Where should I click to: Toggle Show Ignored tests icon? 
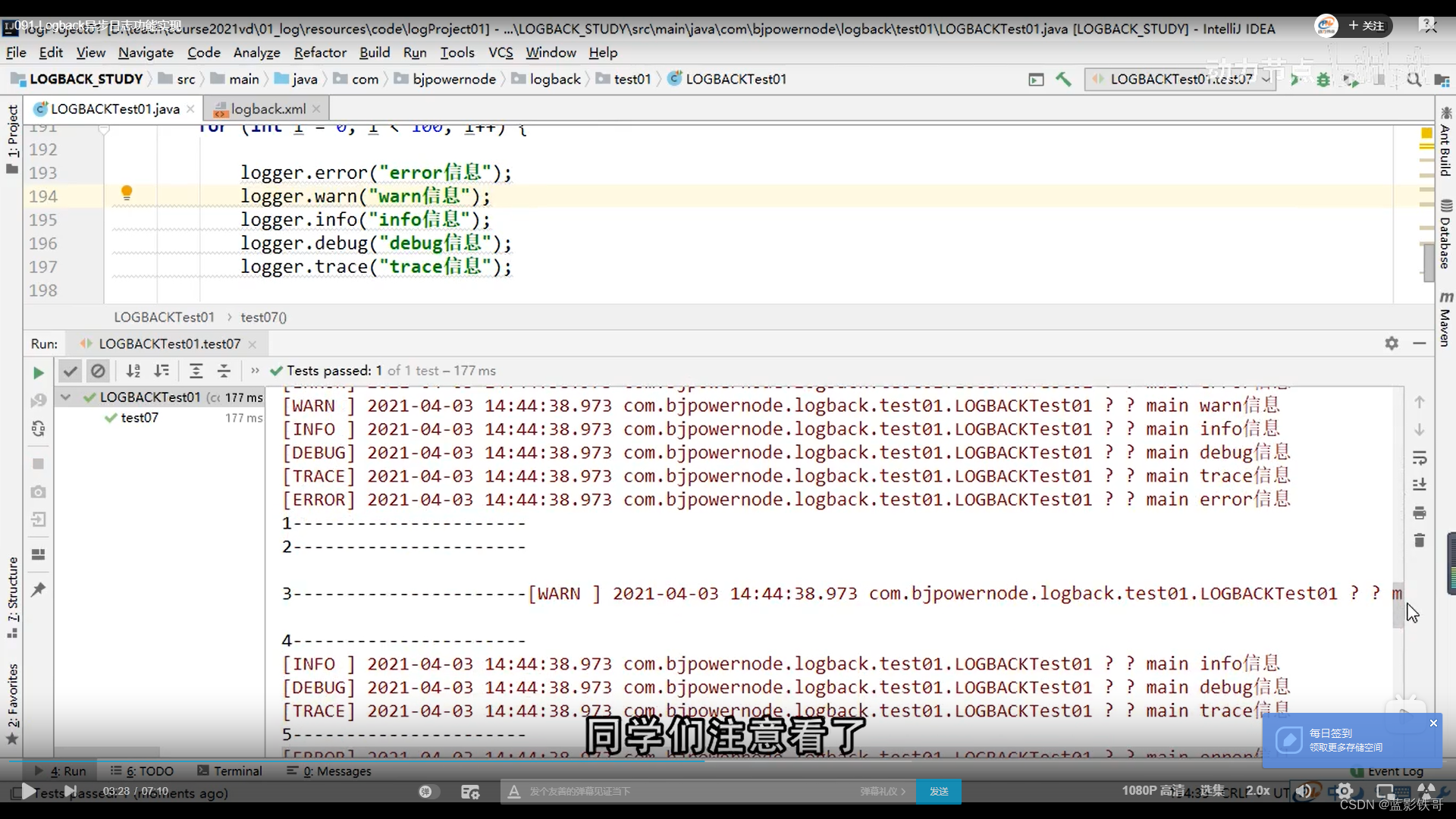click(98, 371)
